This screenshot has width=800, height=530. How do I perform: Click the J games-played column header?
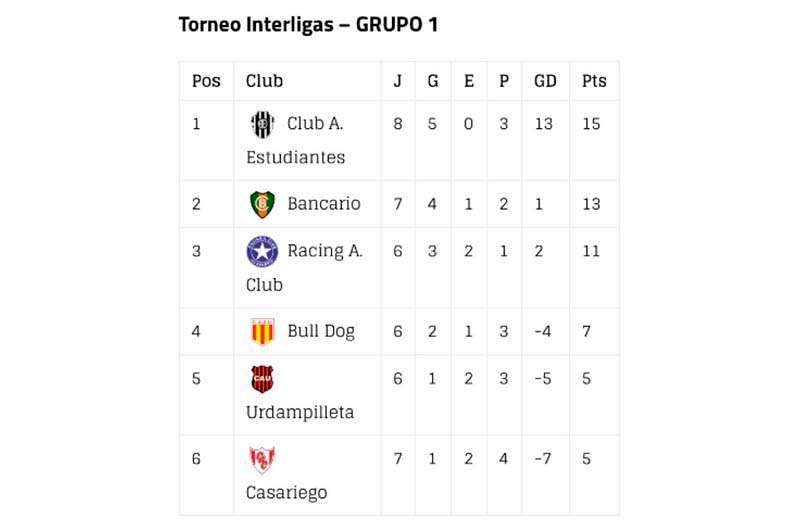(x=397, y=81)
